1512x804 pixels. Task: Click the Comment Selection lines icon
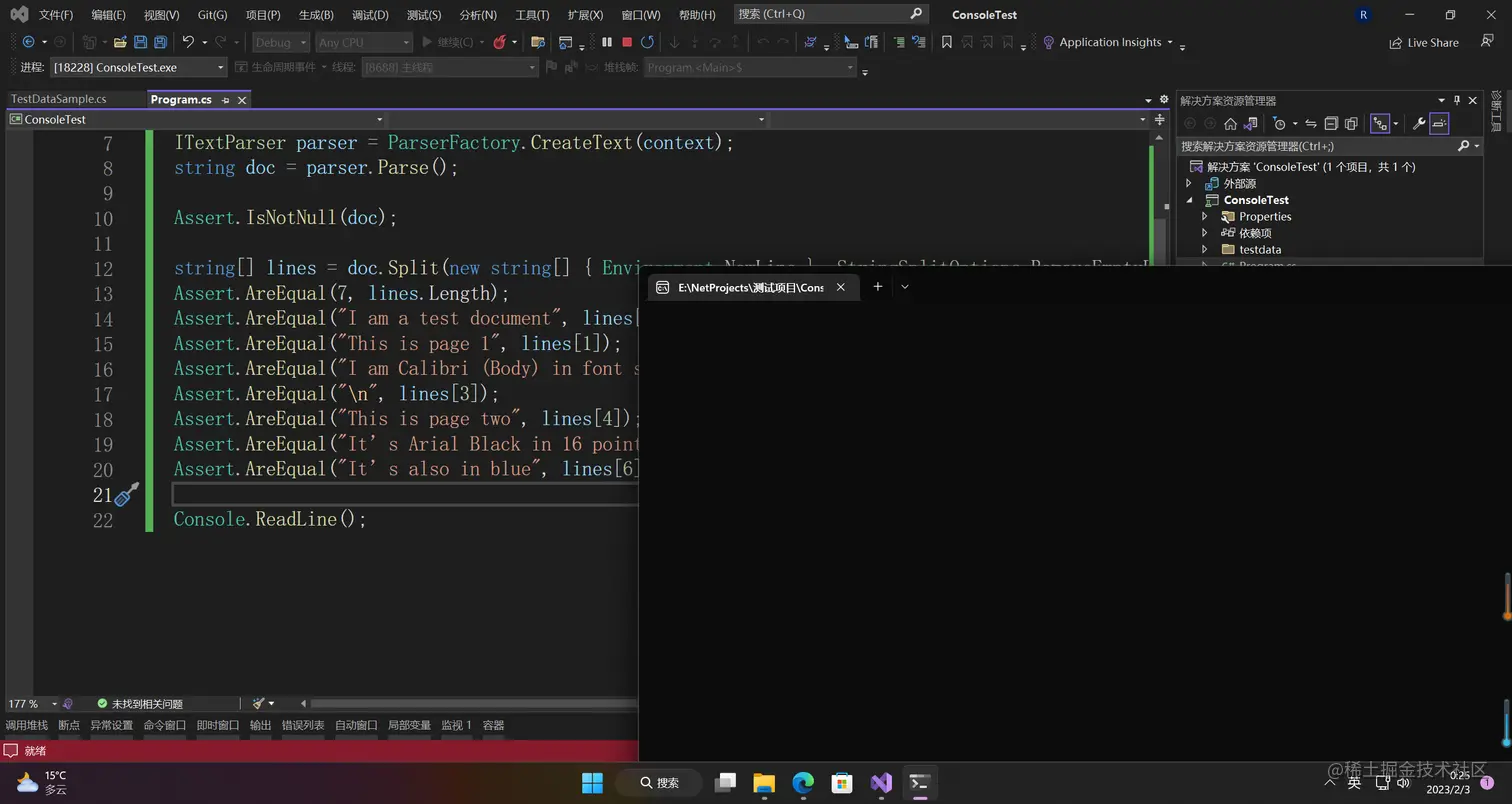pyautogui.click(x=899, y=42)
